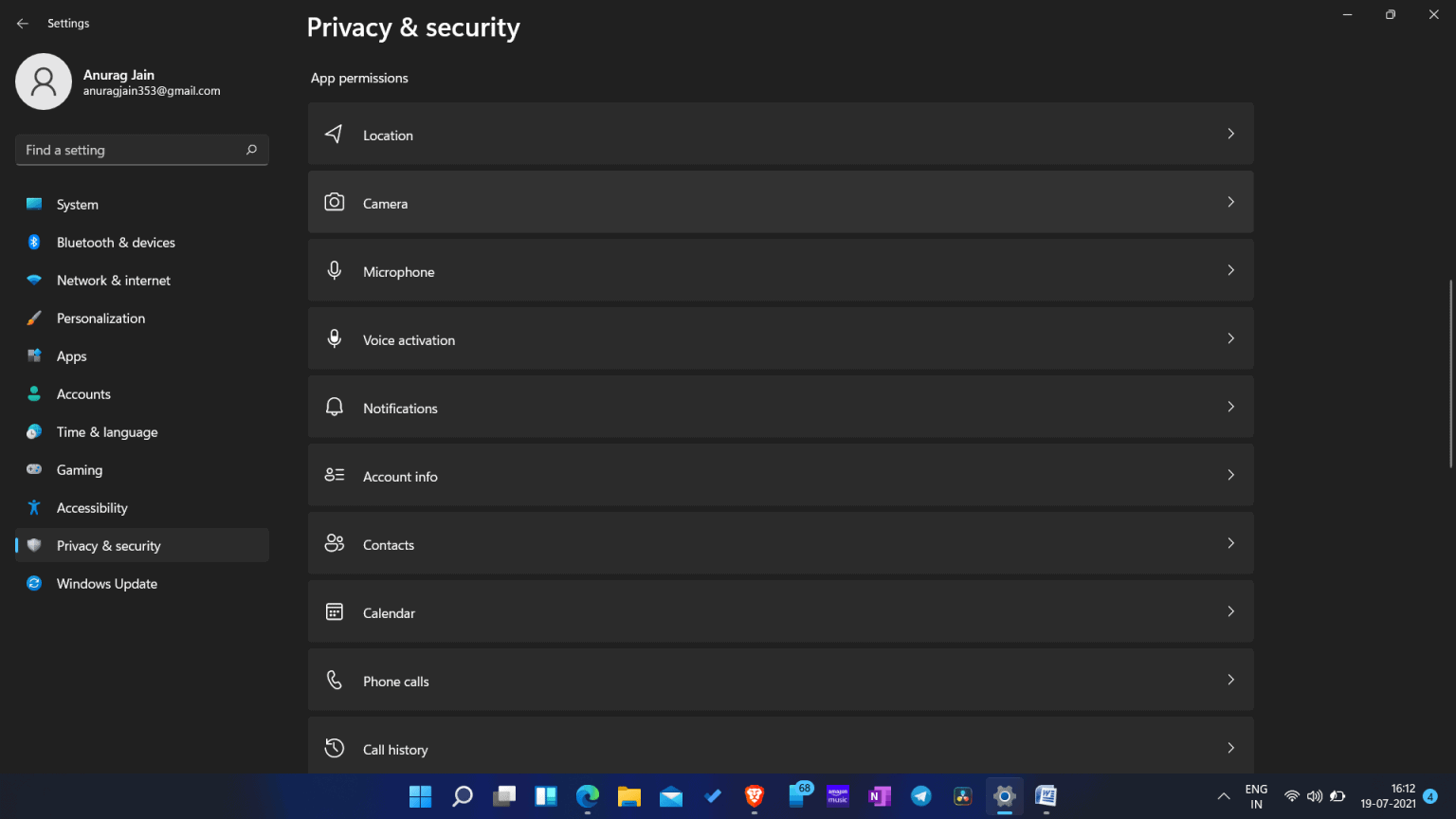Click the Windows Update icon in sidebar

[34, 583]
